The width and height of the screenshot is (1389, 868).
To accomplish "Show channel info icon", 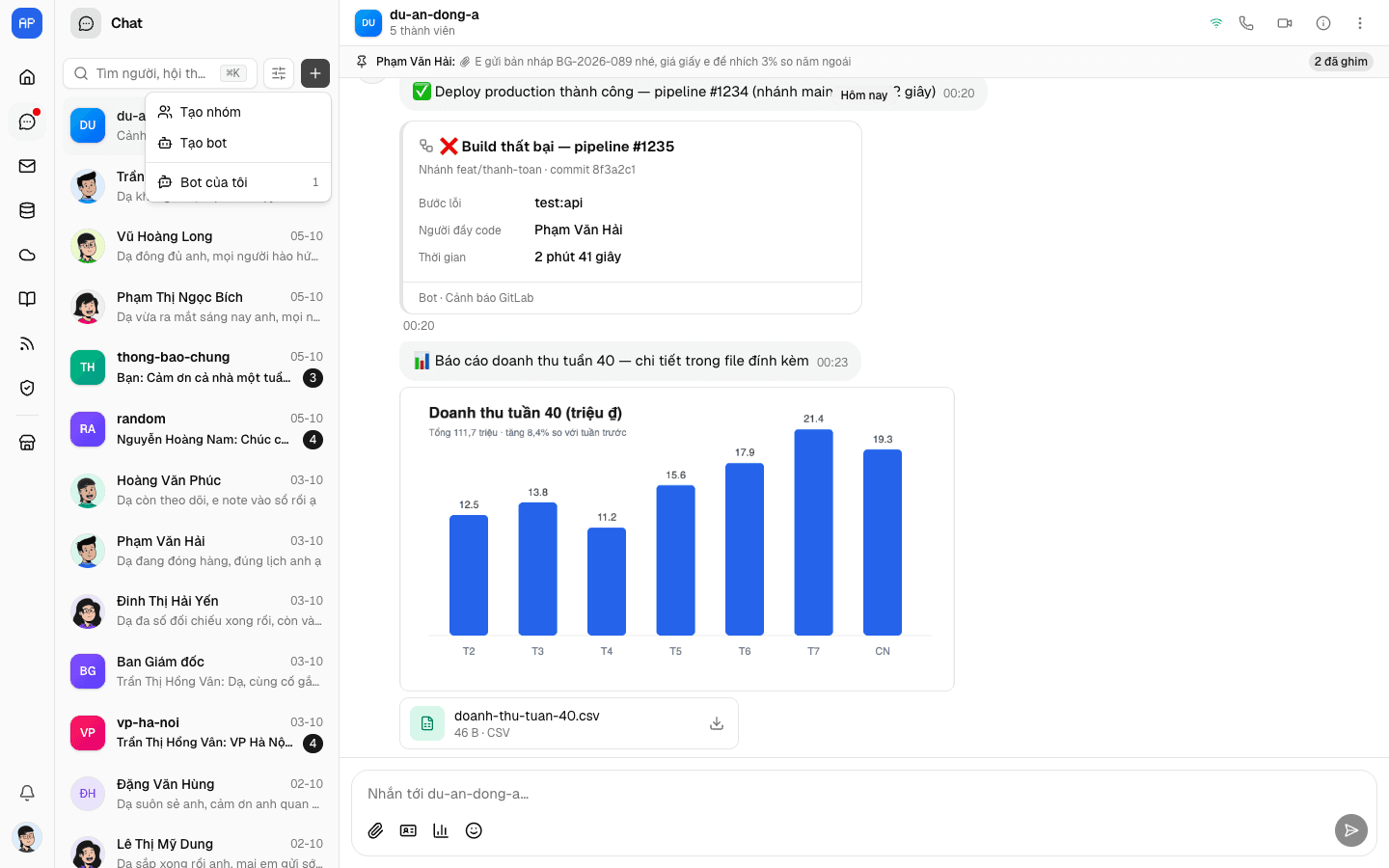I will [x=1323, y=23].
